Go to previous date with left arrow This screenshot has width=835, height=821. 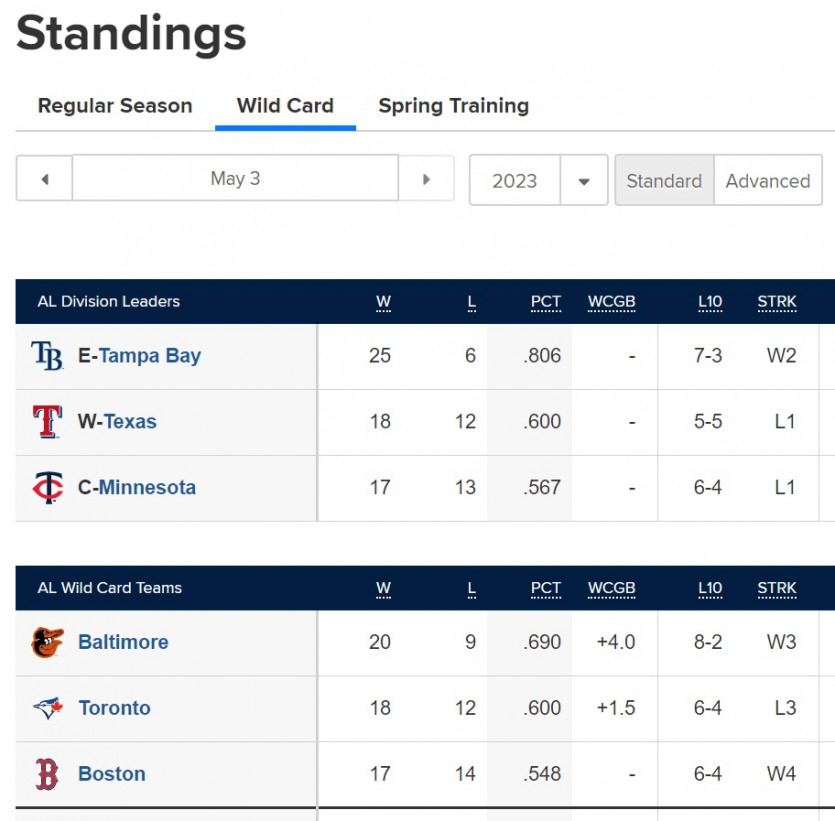(x=45, y=179)
